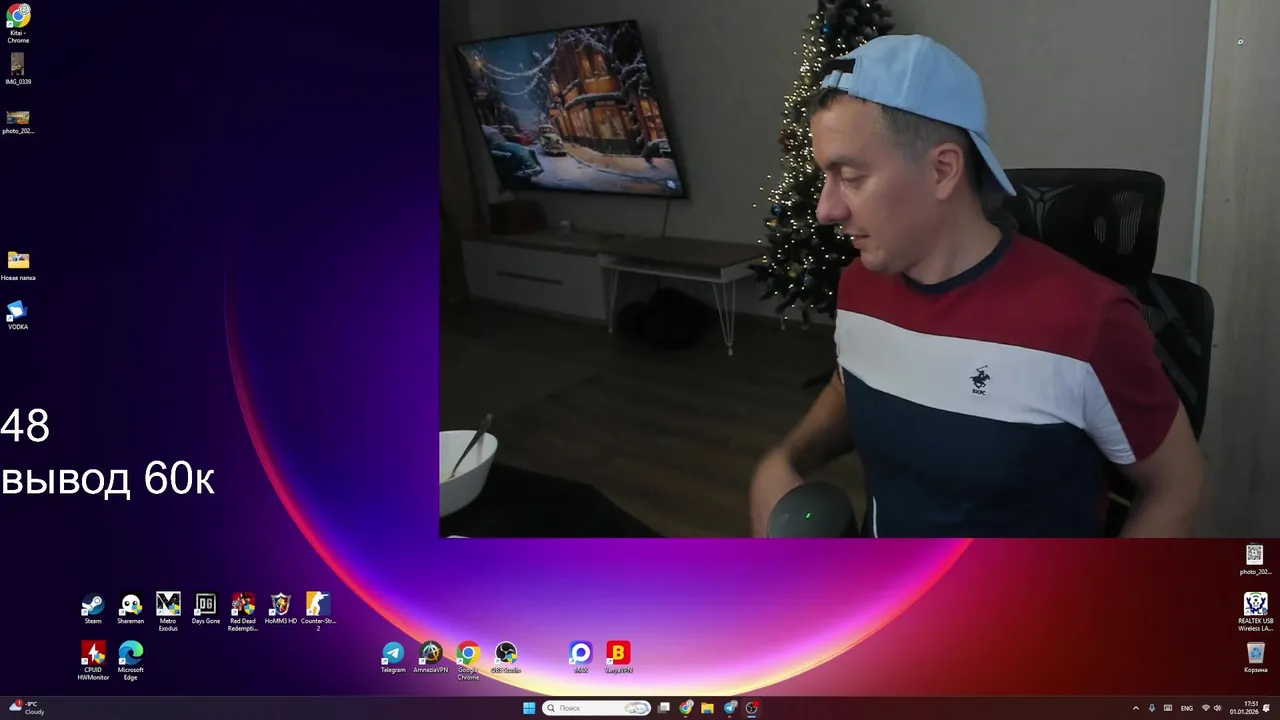Click the microphone icon in system tray
1280x720 pixels.
tap(1152, 708)
